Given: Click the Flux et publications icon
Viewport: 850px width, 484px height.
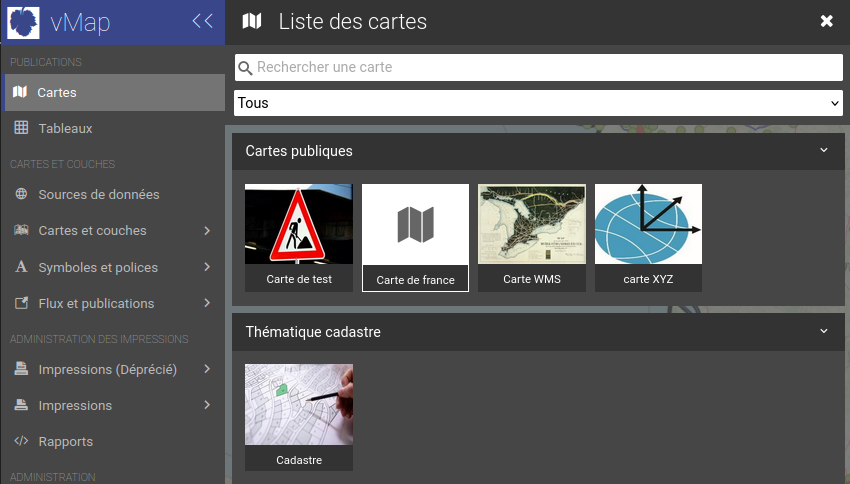Looking at the screenshot, I should pyautogui.click(x=21, y=303).
